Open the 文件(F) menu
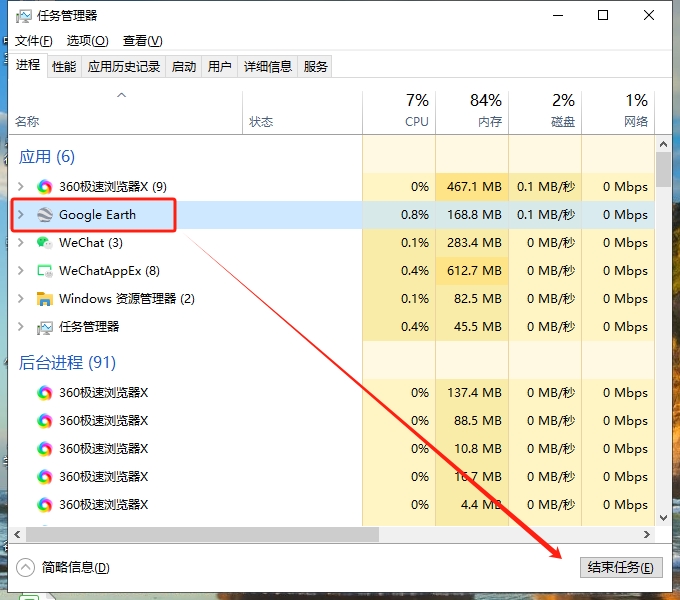 33,41
